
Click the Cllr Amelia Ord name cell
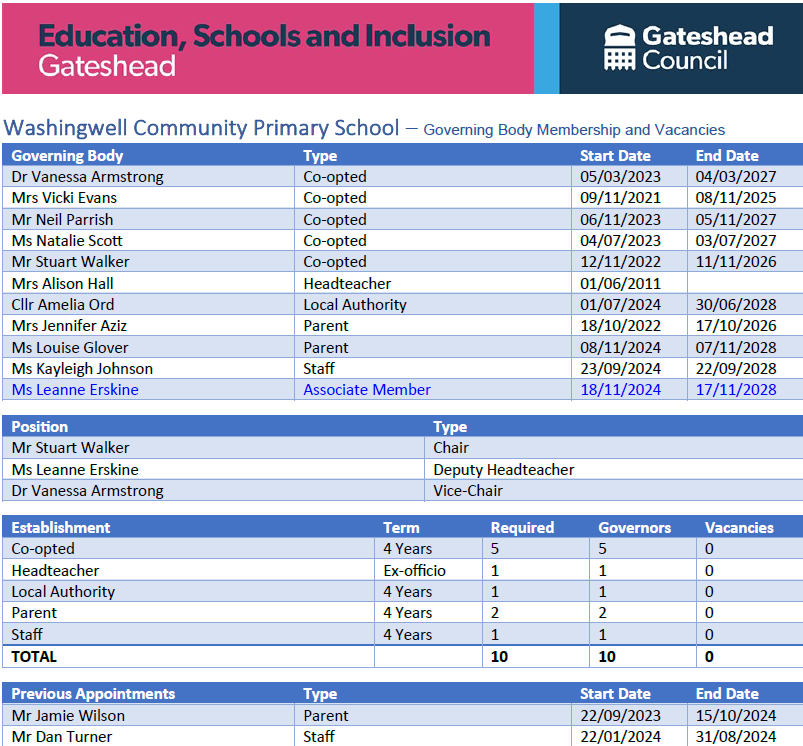point(63,305)
